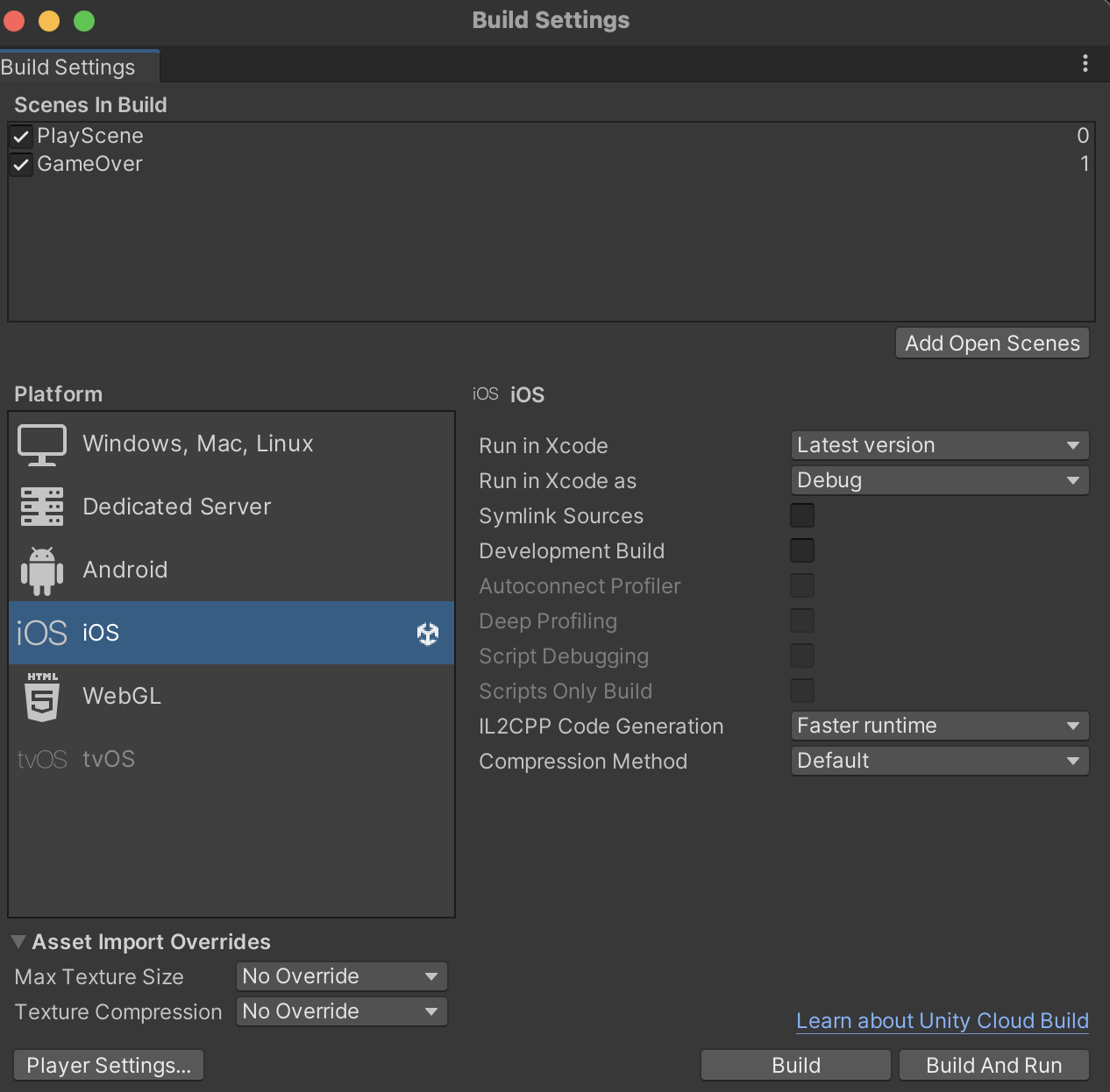Click the Unity logo on iOS row
Image resolution: width=1110 pixels, height=1092 pixels.
point(428,634)
